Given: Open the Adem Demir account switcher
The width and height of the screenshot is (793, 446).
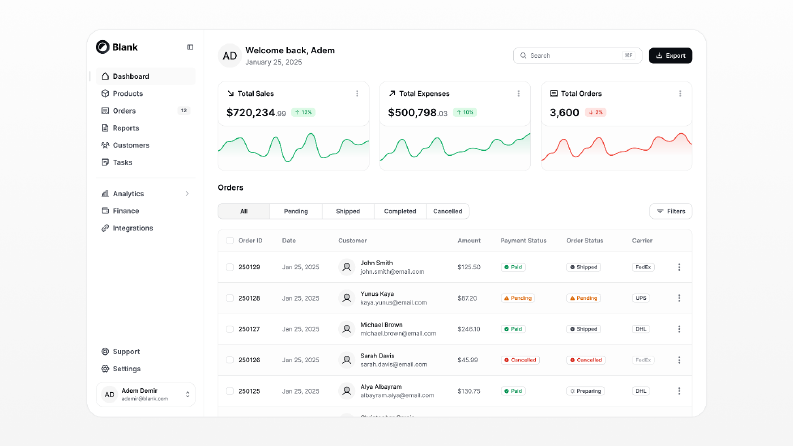Looking at the screenshot, I should coord(146,394).
